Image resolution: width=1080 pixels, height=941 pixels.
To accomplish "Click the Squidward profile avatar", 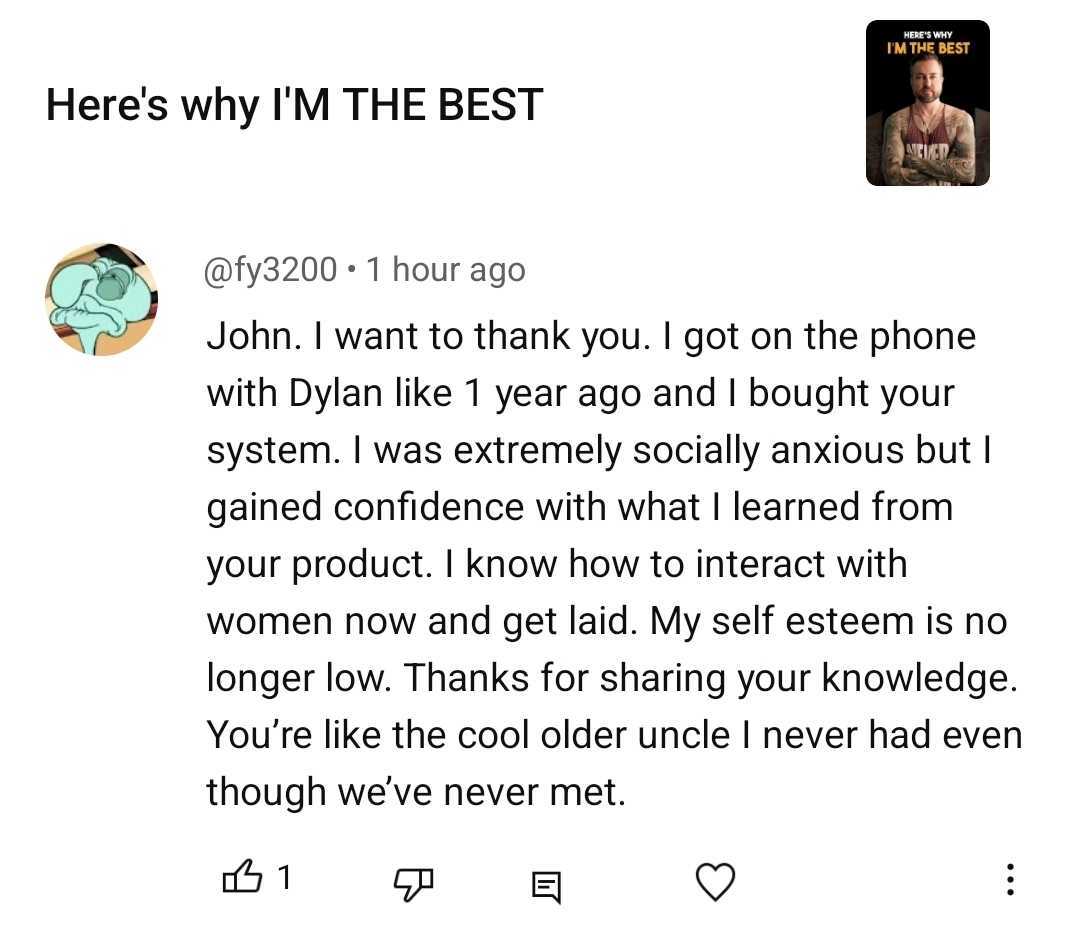I will point(101,298).
